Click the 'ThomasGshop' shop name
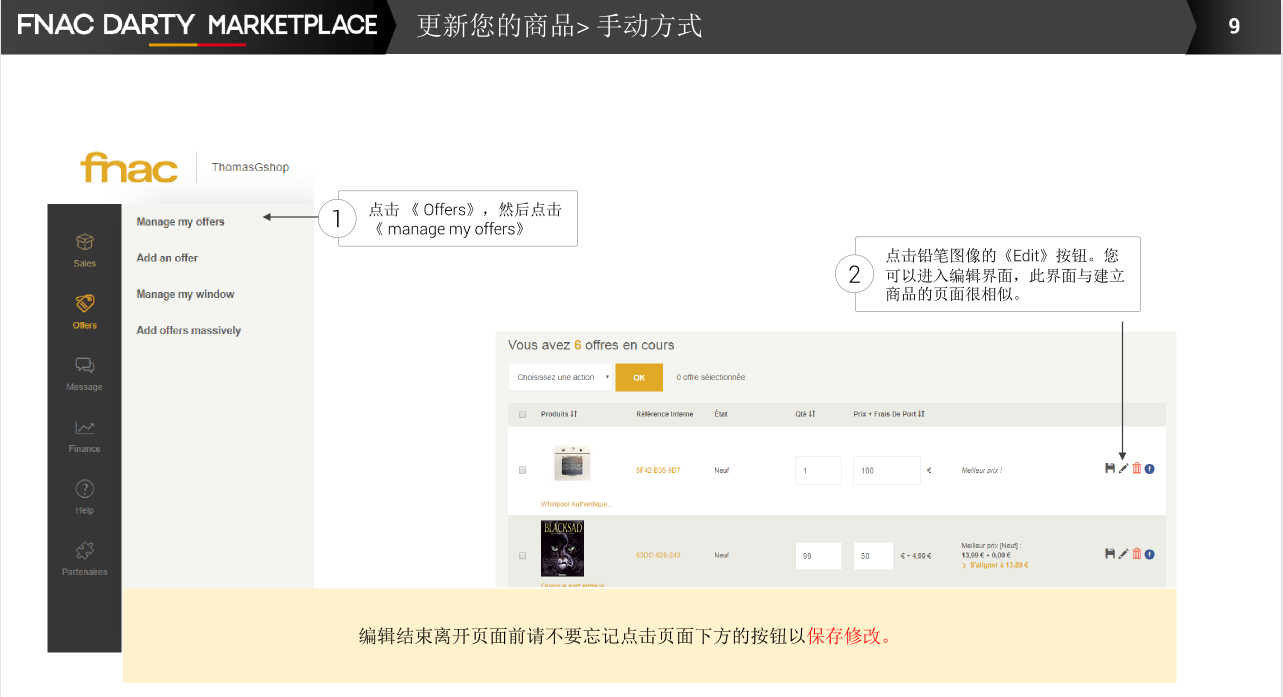This screenshot has width=1283, height=697. pos(250,167)
